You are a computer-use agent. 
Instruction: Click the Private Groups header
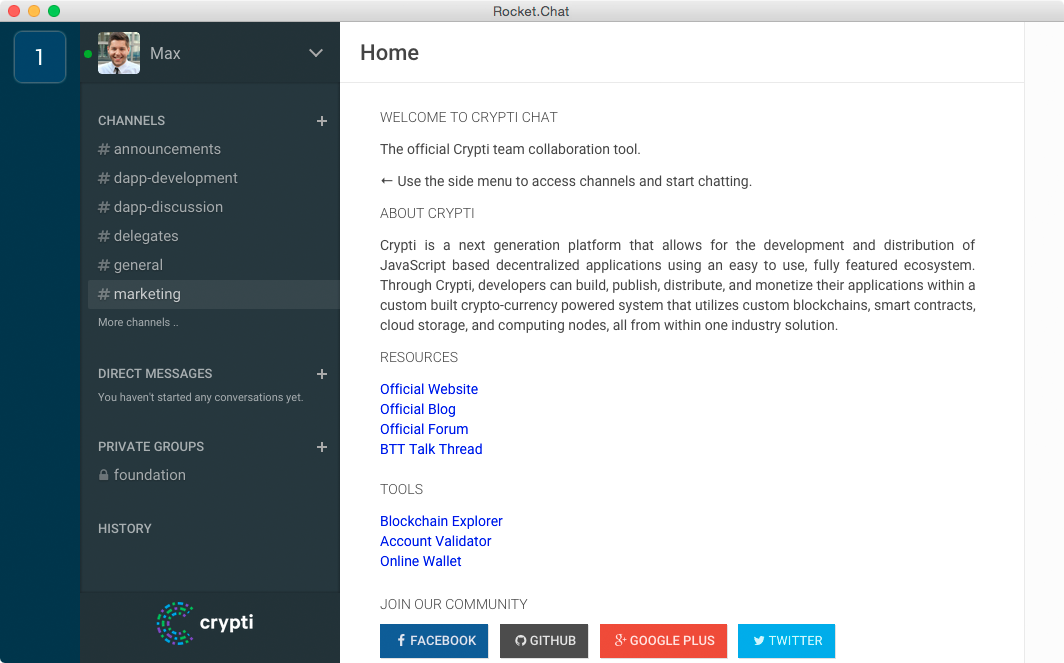(151, 447)
